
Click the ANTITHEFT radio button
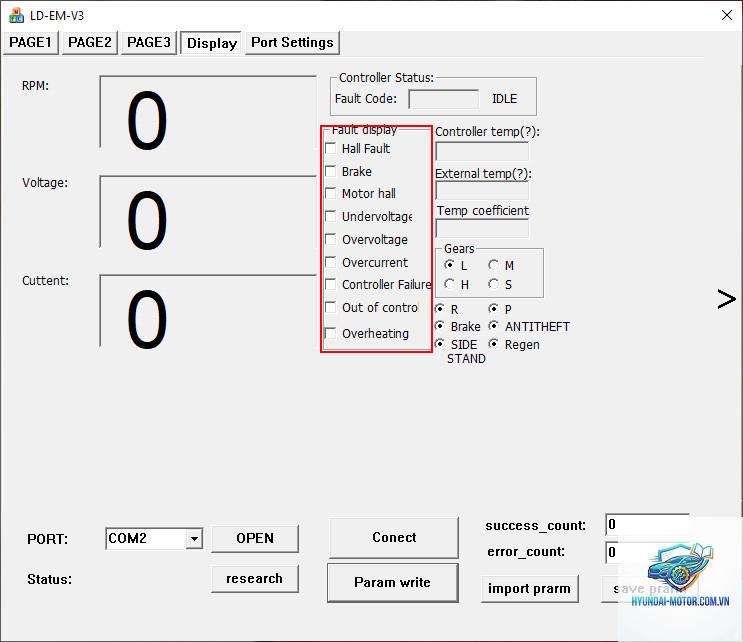tap(493, 326)
